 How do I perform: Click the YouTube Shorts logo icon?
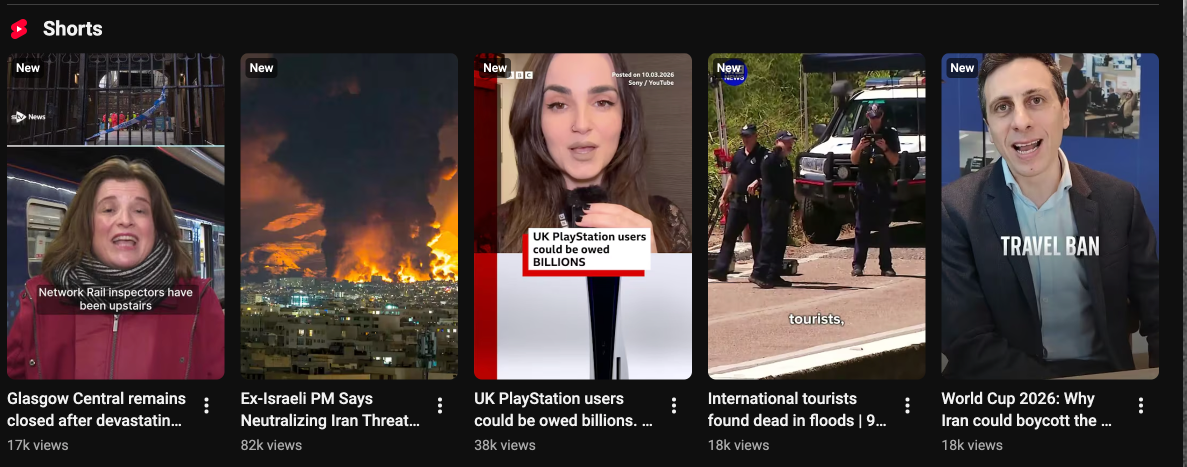point(19,29)
